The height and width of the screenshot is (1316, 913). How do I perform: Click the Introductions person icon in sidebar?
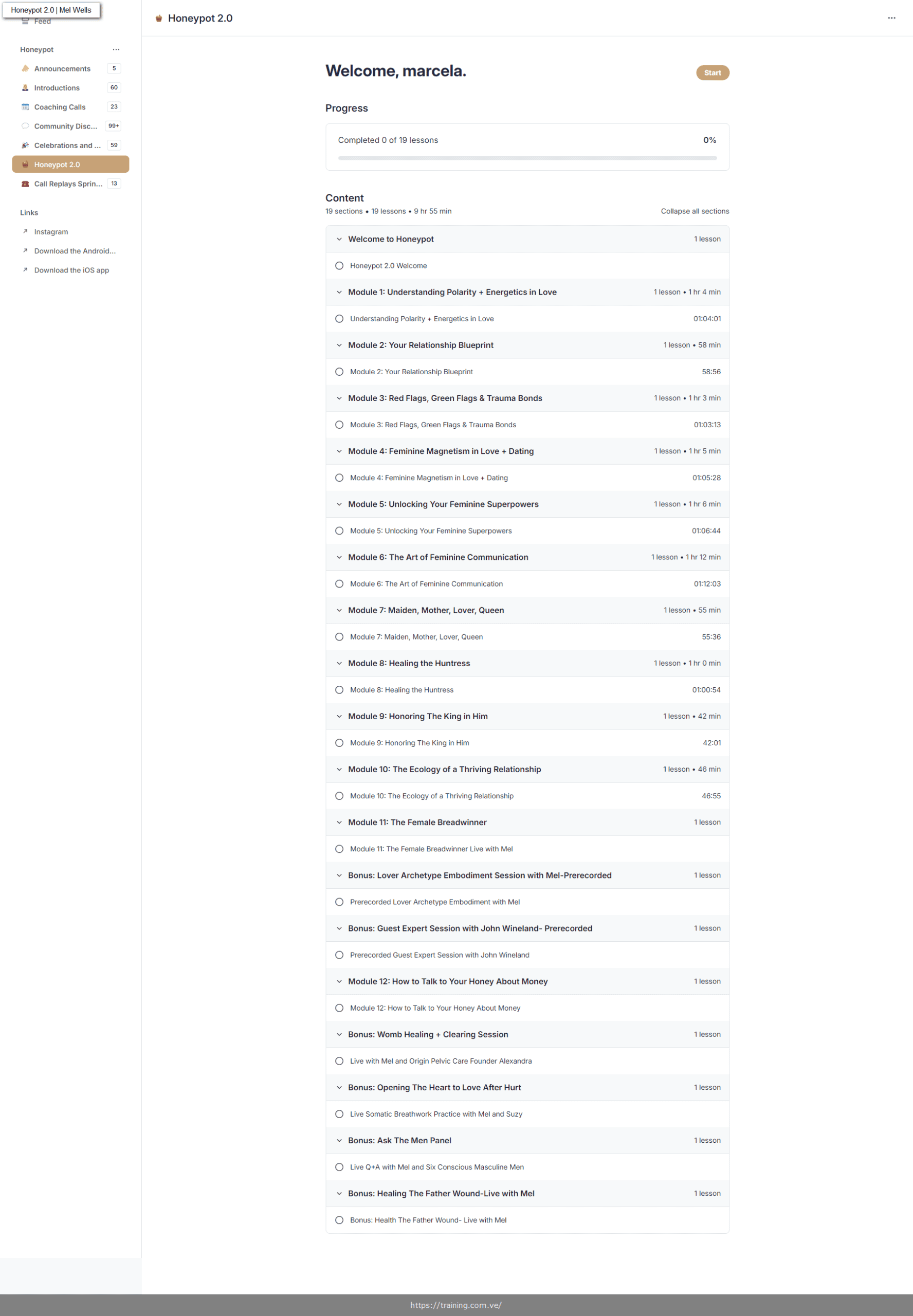tap(25, 87)
